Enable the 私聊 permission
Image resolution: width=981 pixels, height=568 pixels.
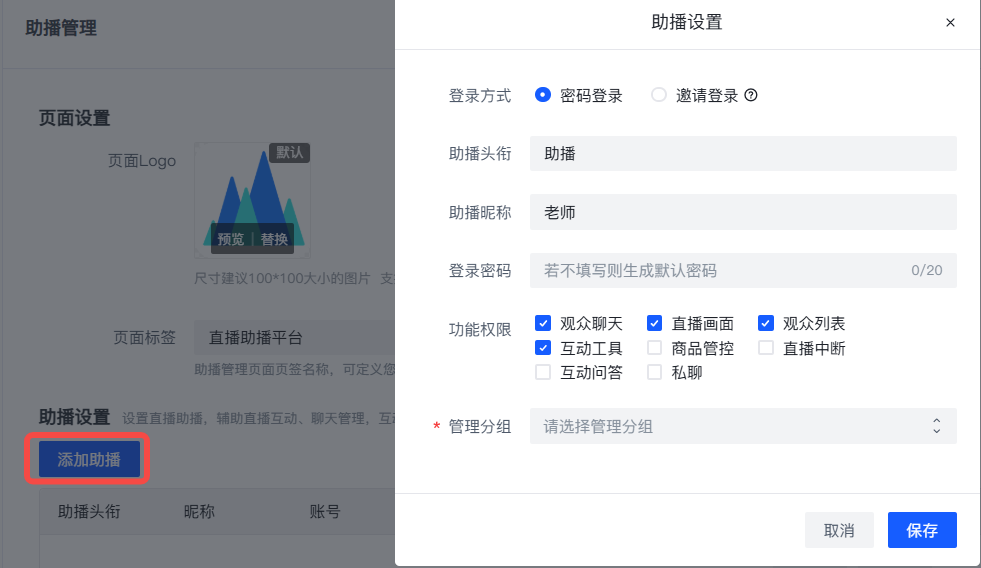654,372
